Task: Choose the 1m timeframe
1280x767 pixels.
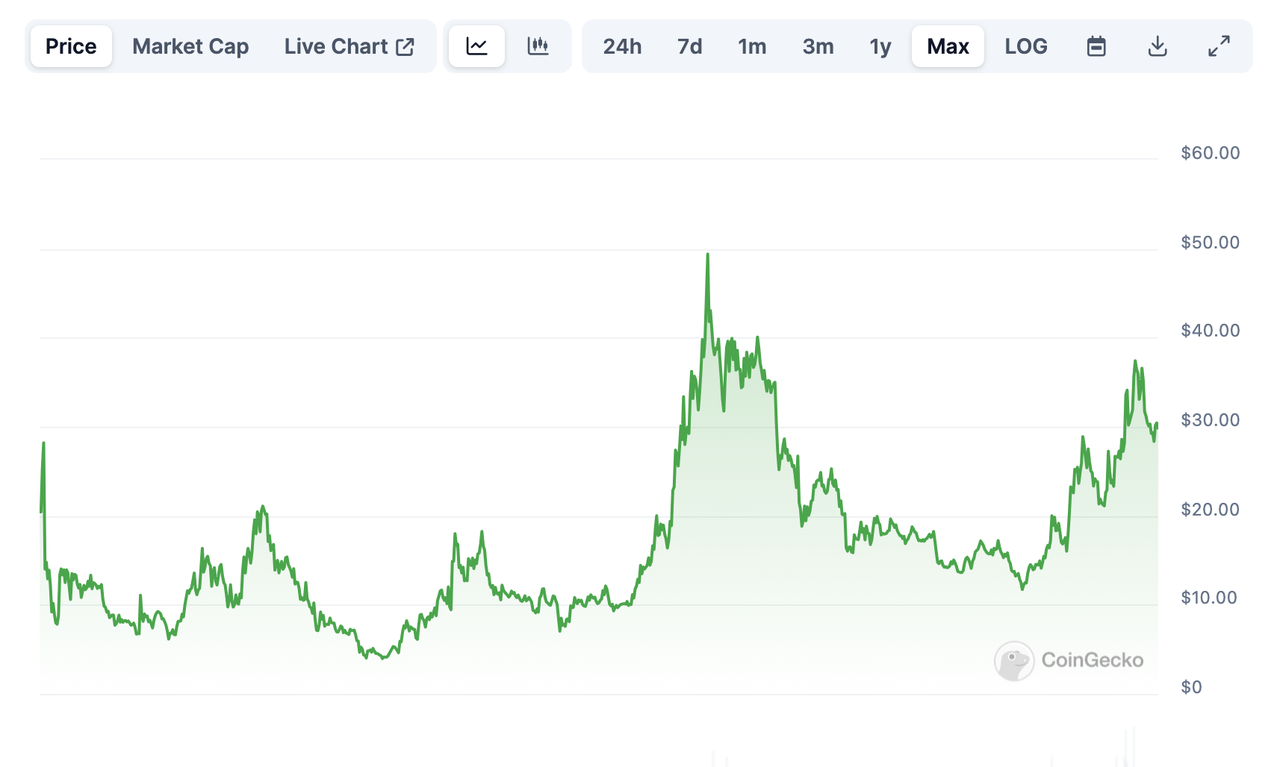Action: [752, 45]
